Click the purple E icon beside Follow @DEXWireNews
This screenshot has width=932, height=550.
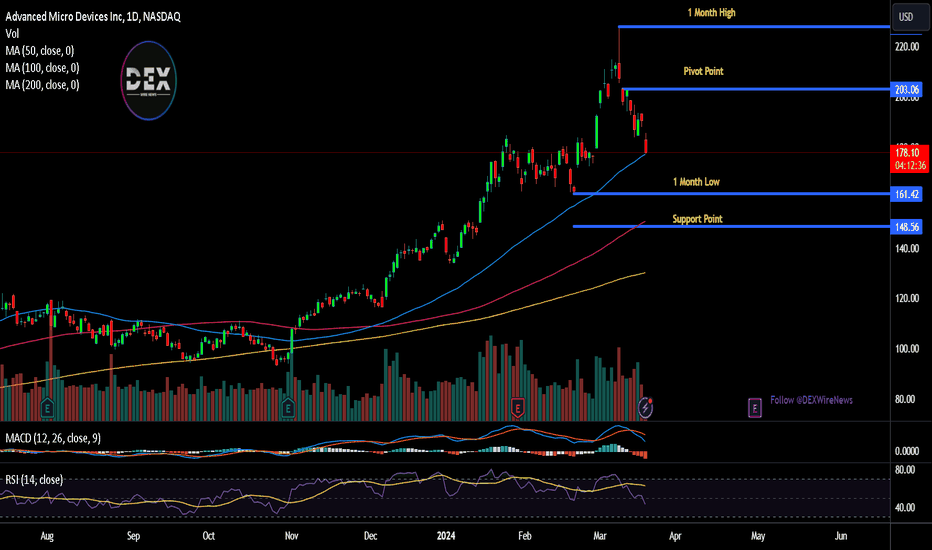click(754, 408)
